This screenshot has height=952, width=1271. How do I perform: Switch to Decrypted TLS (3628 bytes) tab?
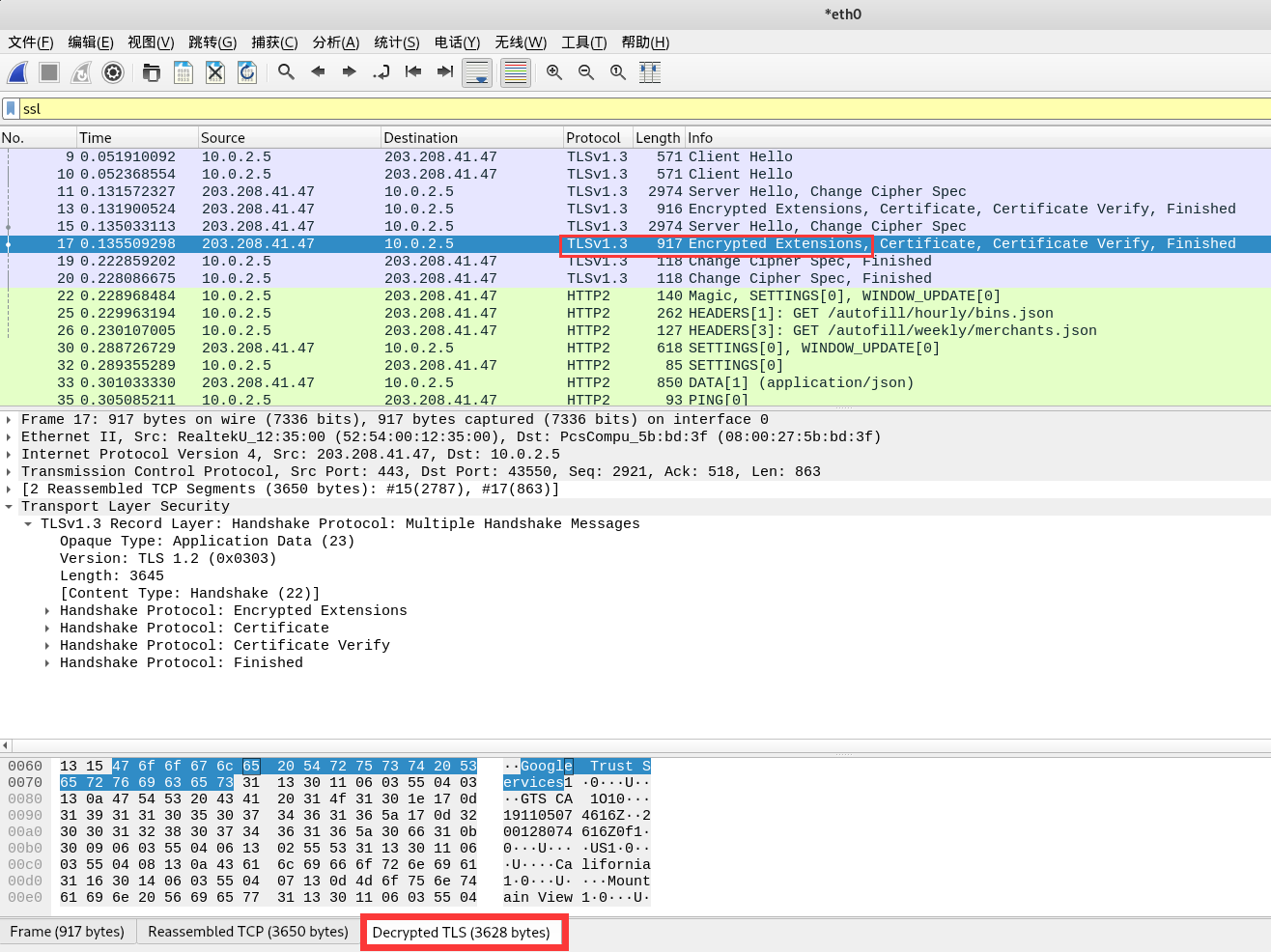point(462,933)
